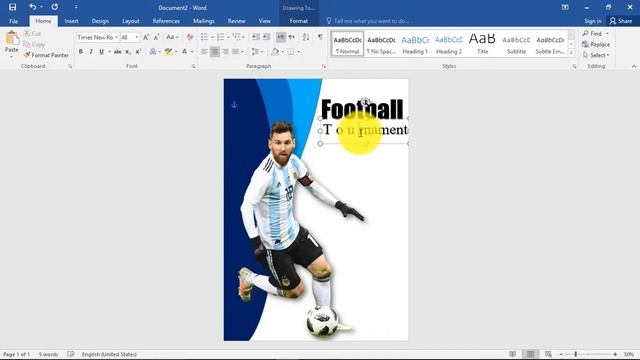Apply the Title style
This screenshot has height=360, width=640.
482,44
